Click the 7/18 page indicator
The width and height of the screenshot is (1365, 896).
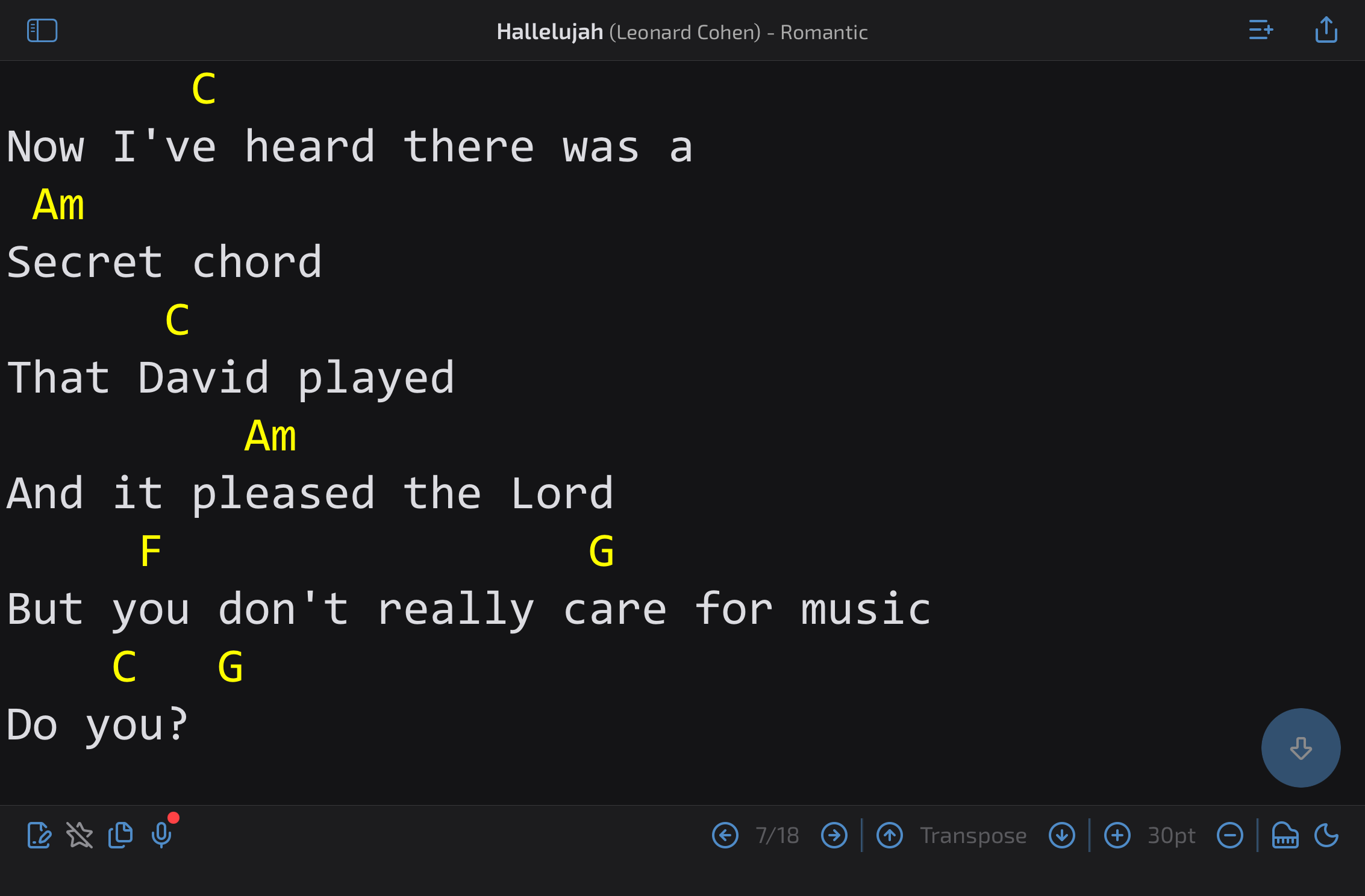[x=777, y=836]
